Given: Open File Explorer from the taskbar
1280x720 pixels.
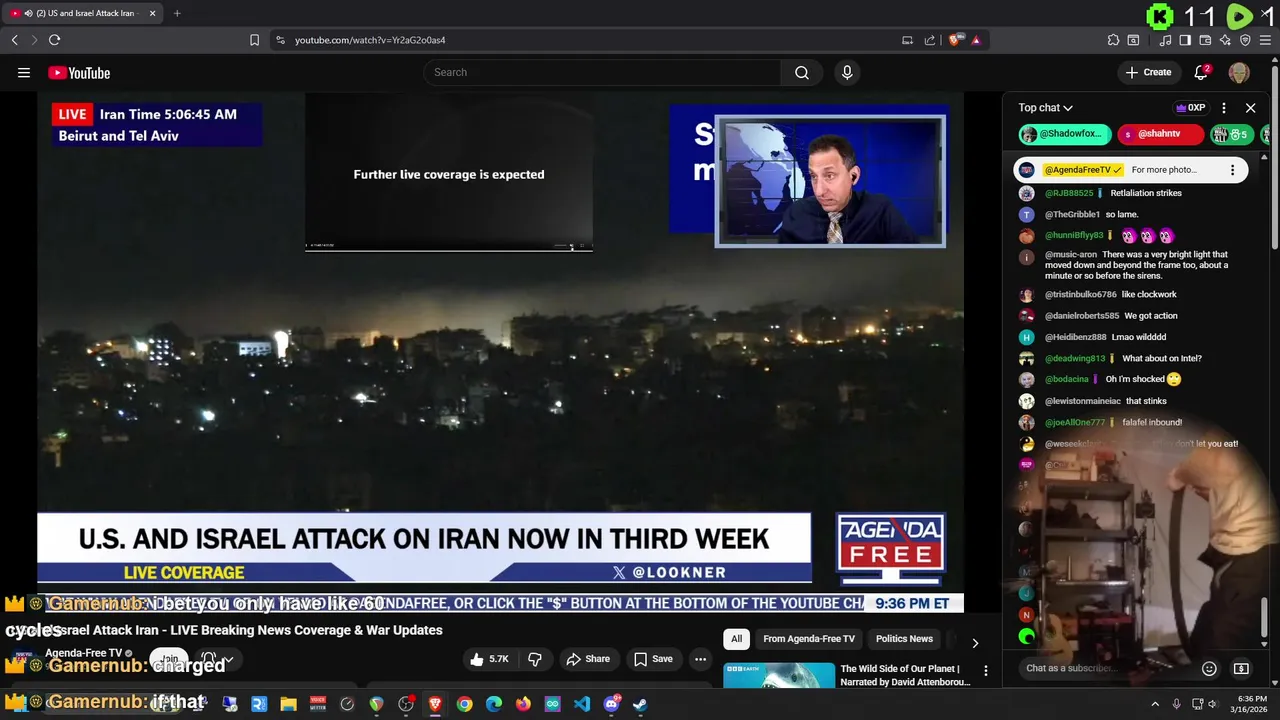Looking at the screenshot, I should pos(288,704).
